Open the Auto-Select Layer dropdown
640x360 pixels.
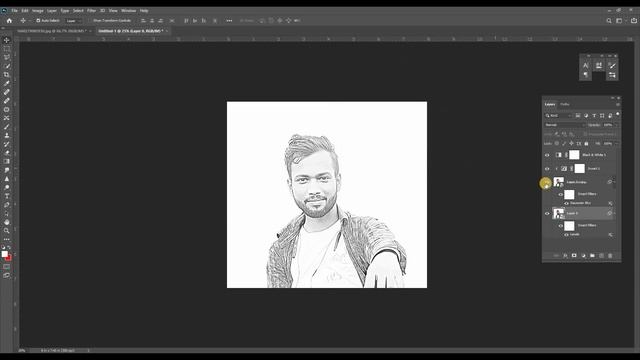tap(73, 20)
